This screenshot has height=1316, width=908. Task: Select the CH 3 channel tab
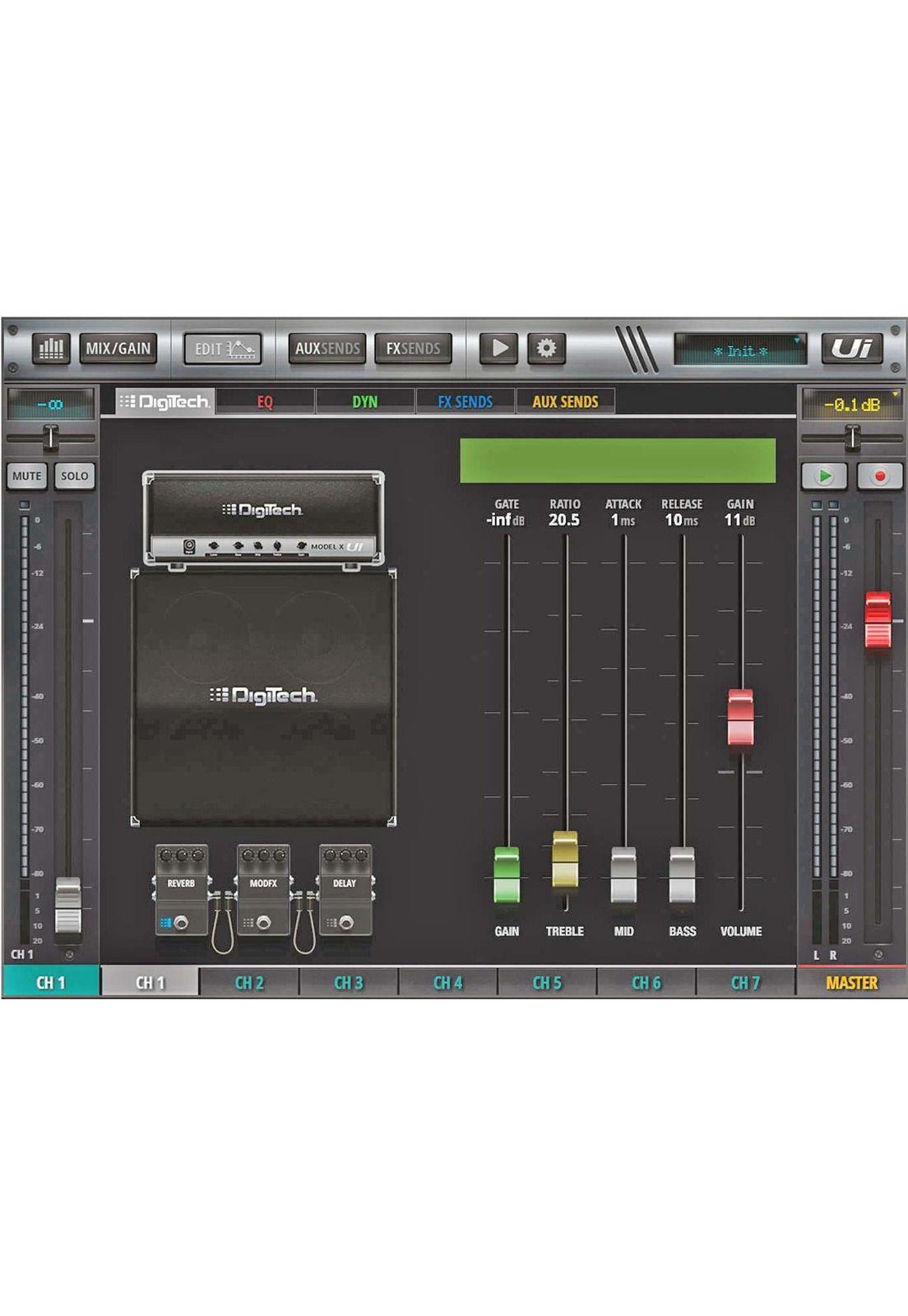tap(349, 982)
